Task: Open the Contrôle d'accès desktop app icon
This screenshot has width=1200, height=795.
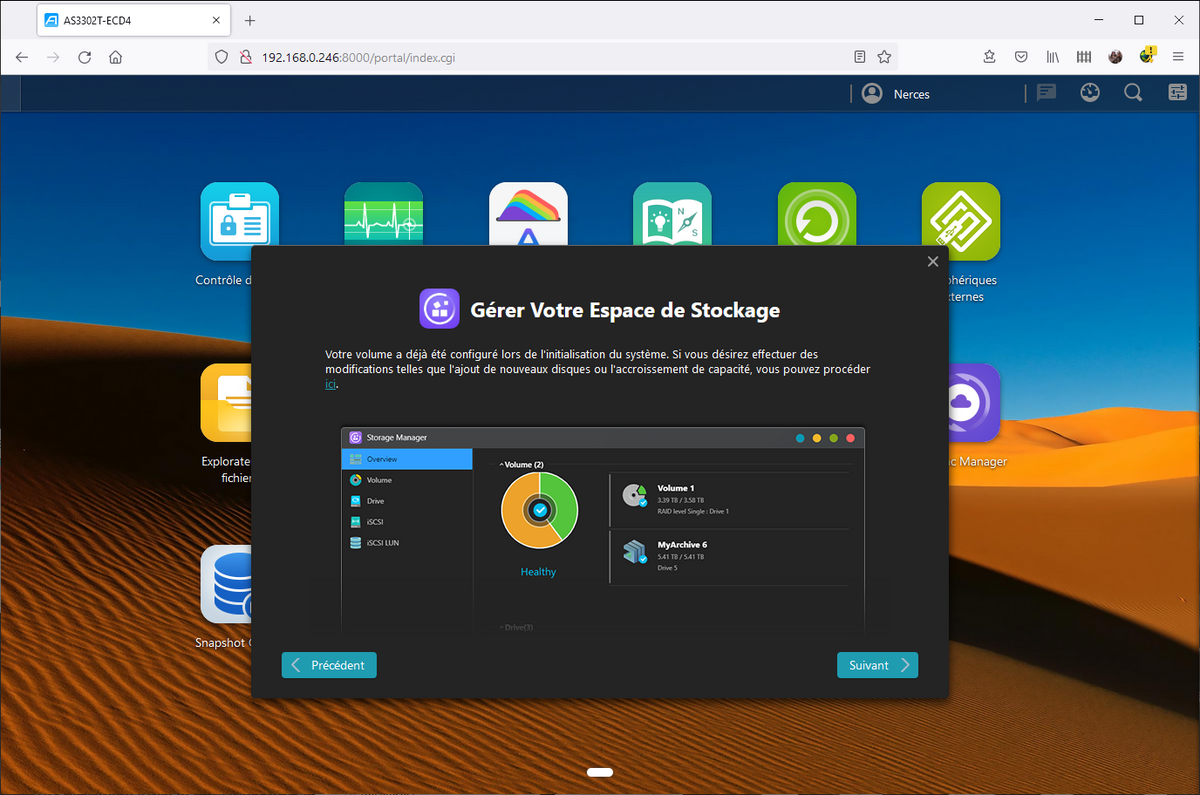Action: click(x=240, y=221)
